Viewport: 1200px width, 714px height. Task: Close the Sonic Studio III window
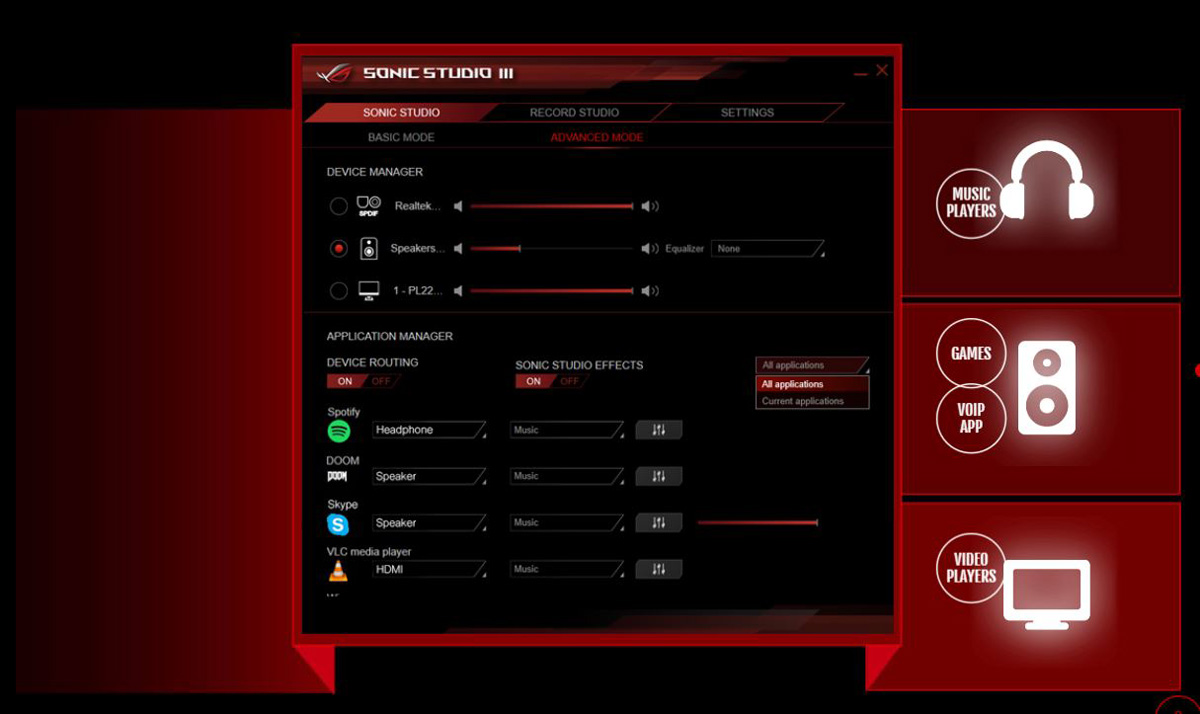pos(882,70)
